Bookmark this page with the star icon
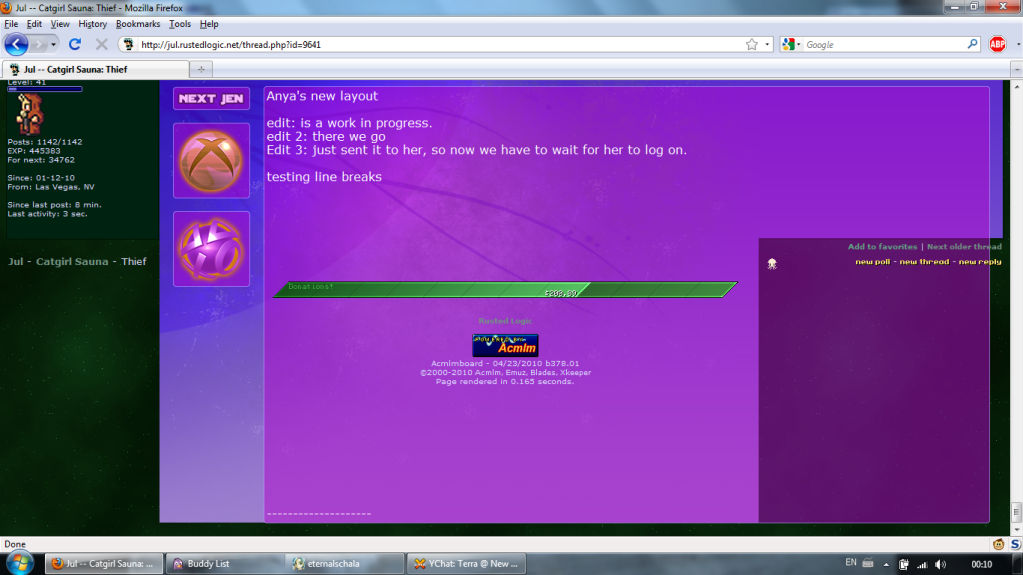This screenshot has height=575, width=1023. [x=751, y=45]
